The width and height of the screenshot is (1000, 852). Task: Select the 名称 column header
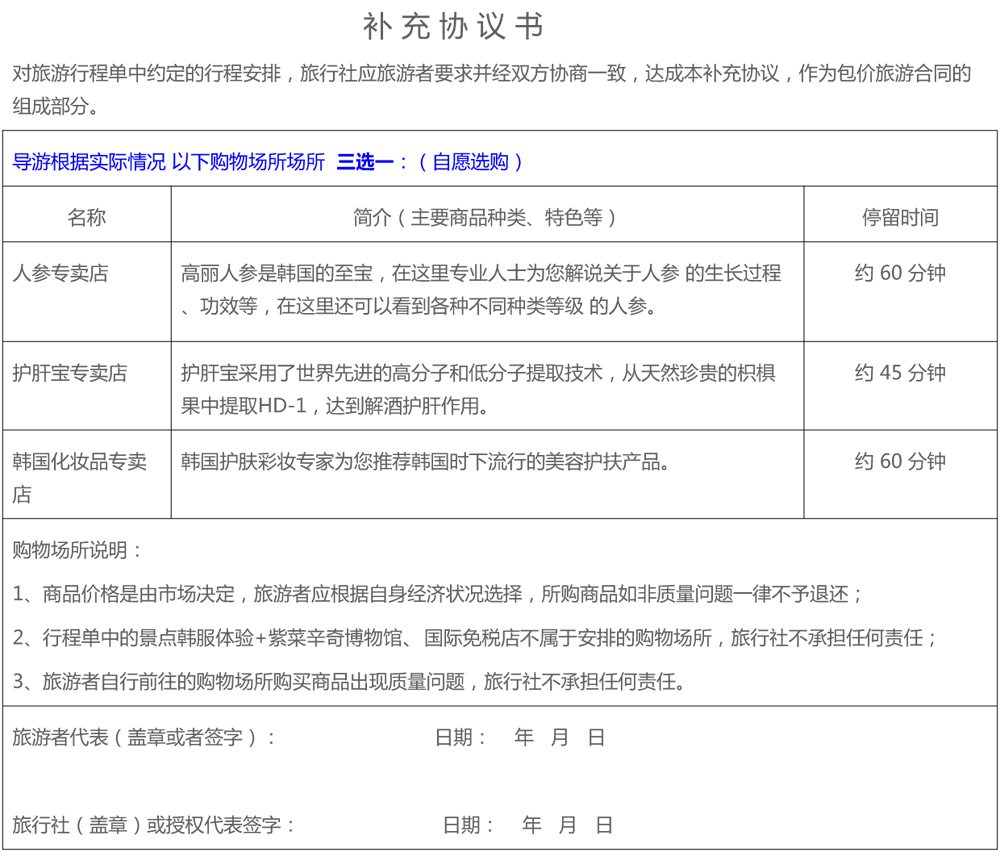pyautogui.click(x=87, y=217)
